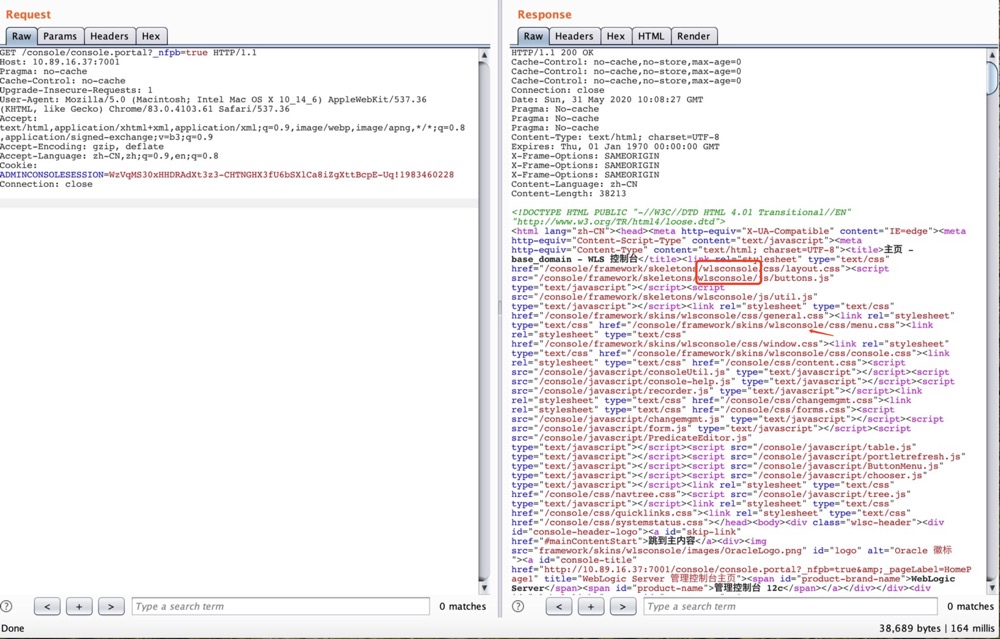Open the request Headers tab
Image resolution: width=1000 pixels, height=639 pixels.
[x=109, y=36]
